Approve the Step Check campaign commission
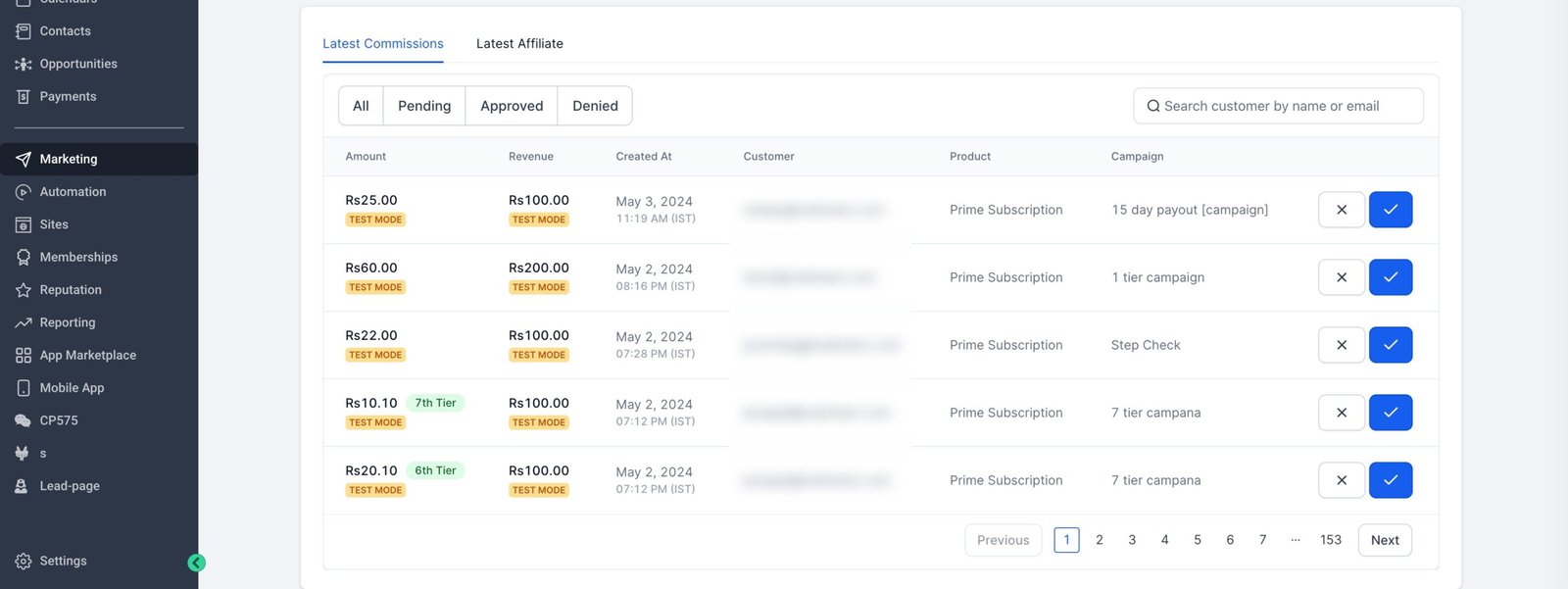The width and height of the screenshot is (1568, 589). pos(1390,345)
